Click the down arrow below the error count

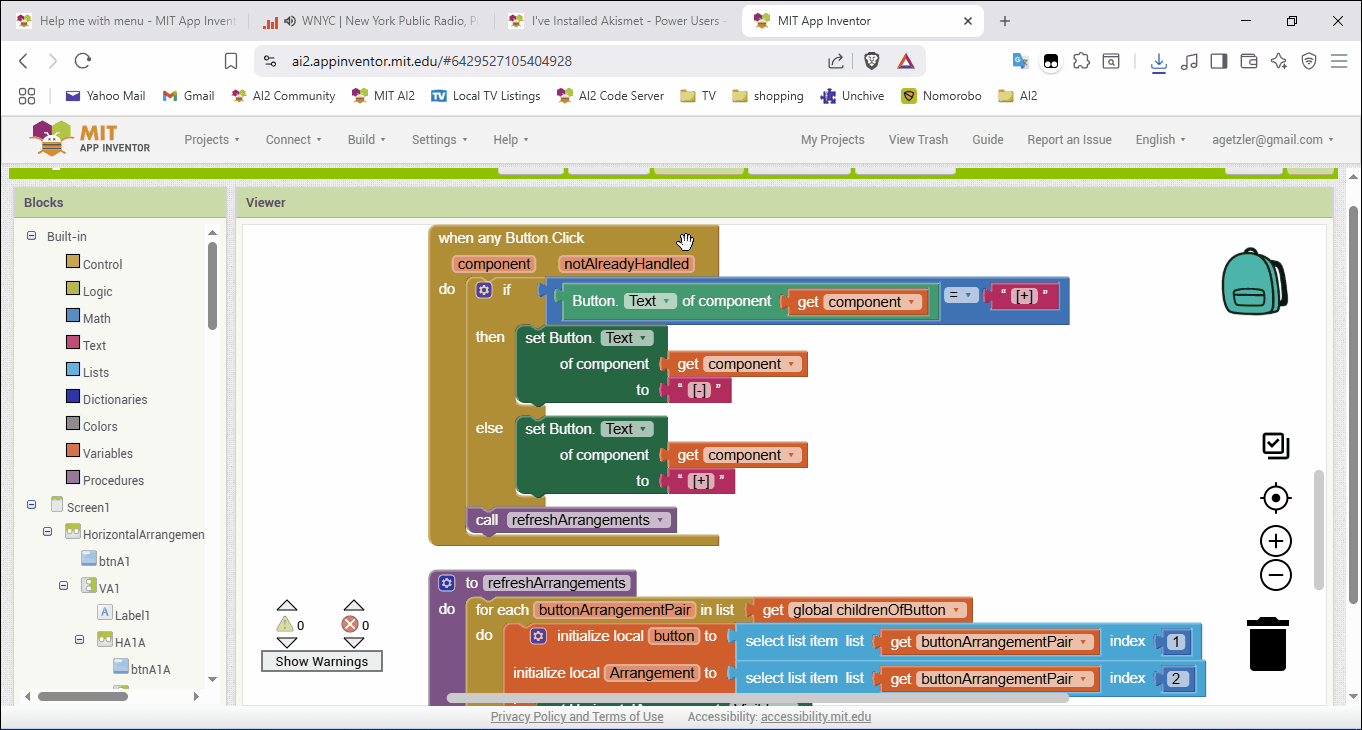tap(353, 643)
